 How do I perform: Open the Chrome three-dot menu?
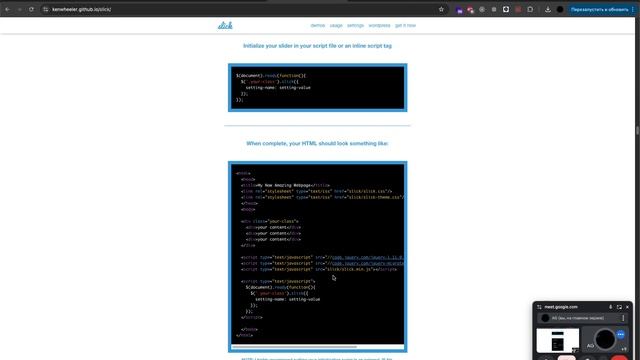633,9
